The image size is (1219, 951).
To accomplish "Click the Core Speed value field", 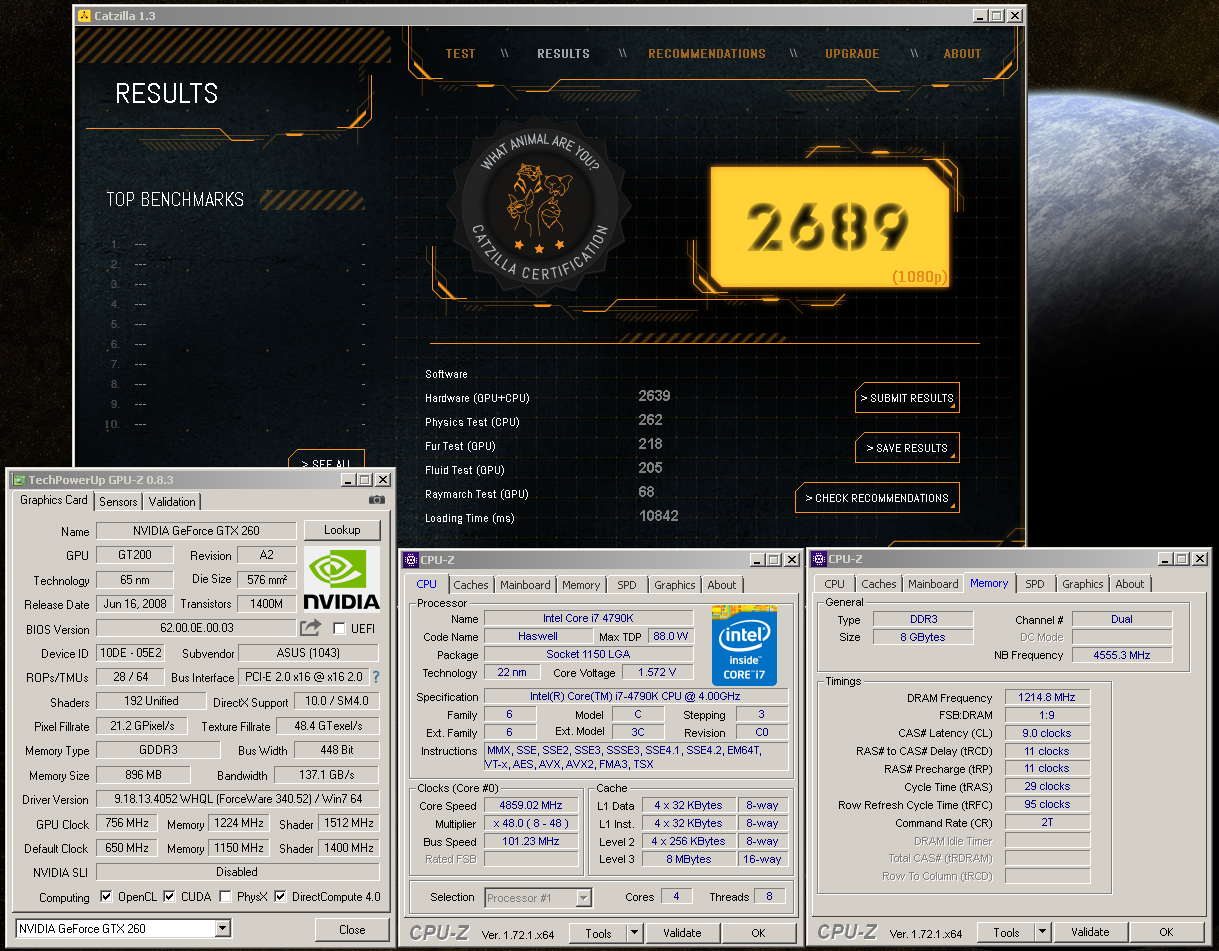I will pos(532,805).
